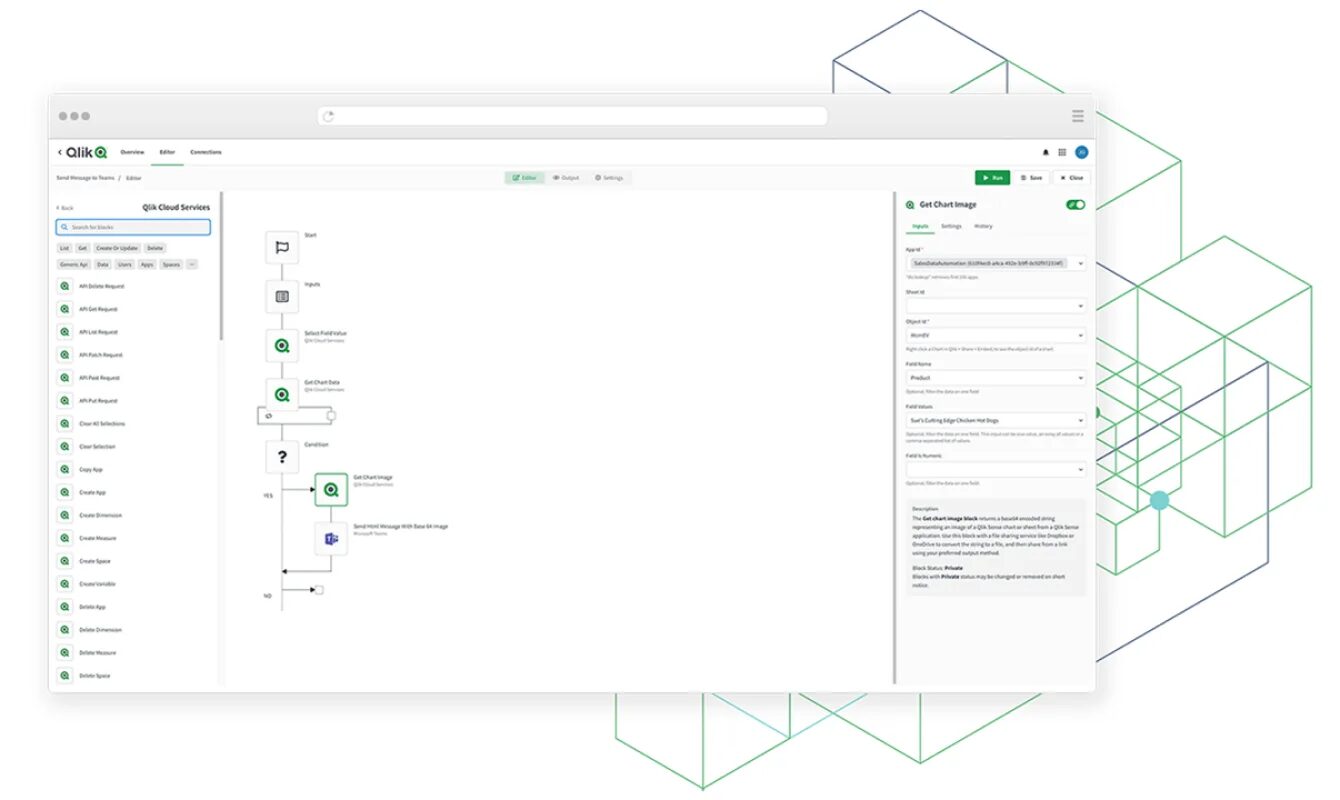This screenshot has height=800, width=1340.
Task: Click the Close button
Action: [1071, 178]
